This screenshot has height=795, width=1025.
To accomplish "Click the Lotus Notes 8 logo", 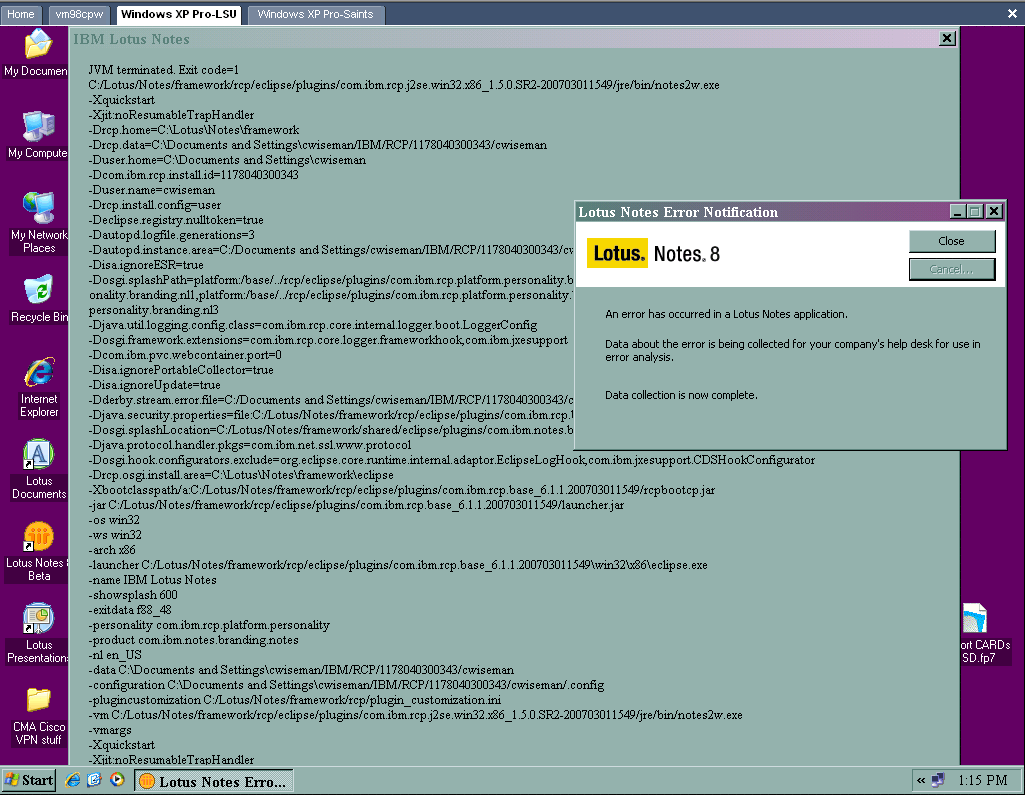I will pos(654,254).
